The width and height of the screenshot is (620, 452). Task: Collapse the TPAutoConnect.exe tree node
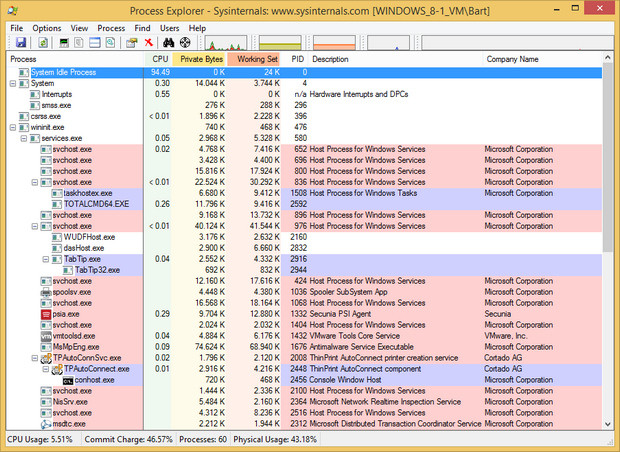[x=46, y=369]
